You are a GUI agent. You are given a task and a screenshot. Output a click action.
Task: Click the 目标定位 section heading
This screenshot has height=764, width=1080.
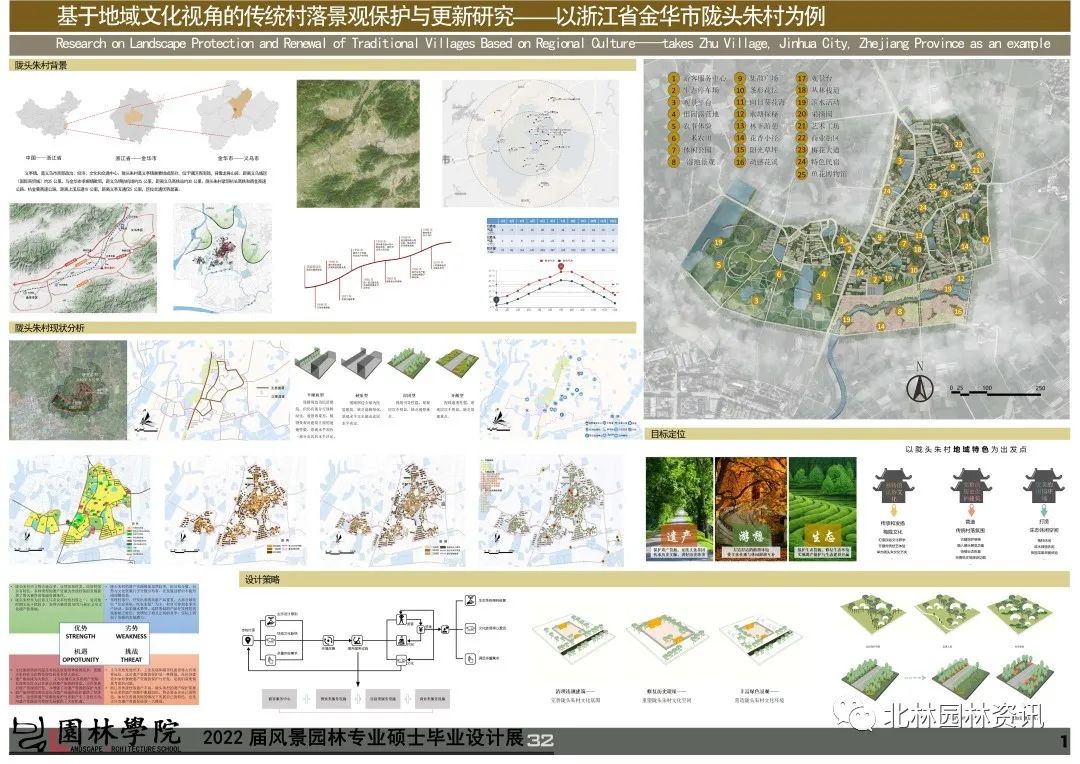tap(668, 434)
